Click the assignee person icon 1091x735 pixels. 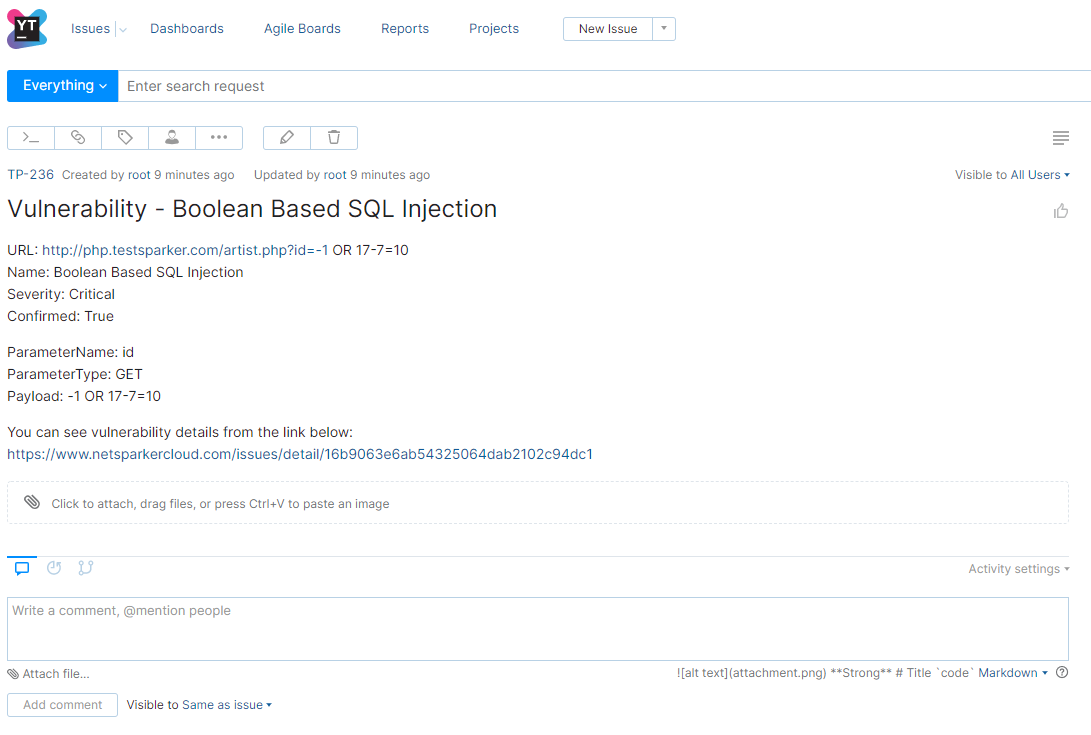[x=171, y=137]
